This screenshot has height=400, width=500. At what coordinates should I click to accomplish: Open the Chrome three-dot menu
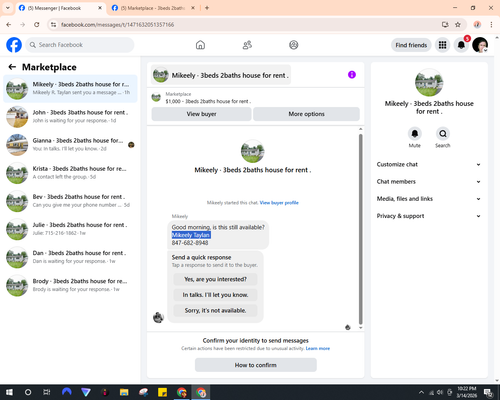pos(491,25)
